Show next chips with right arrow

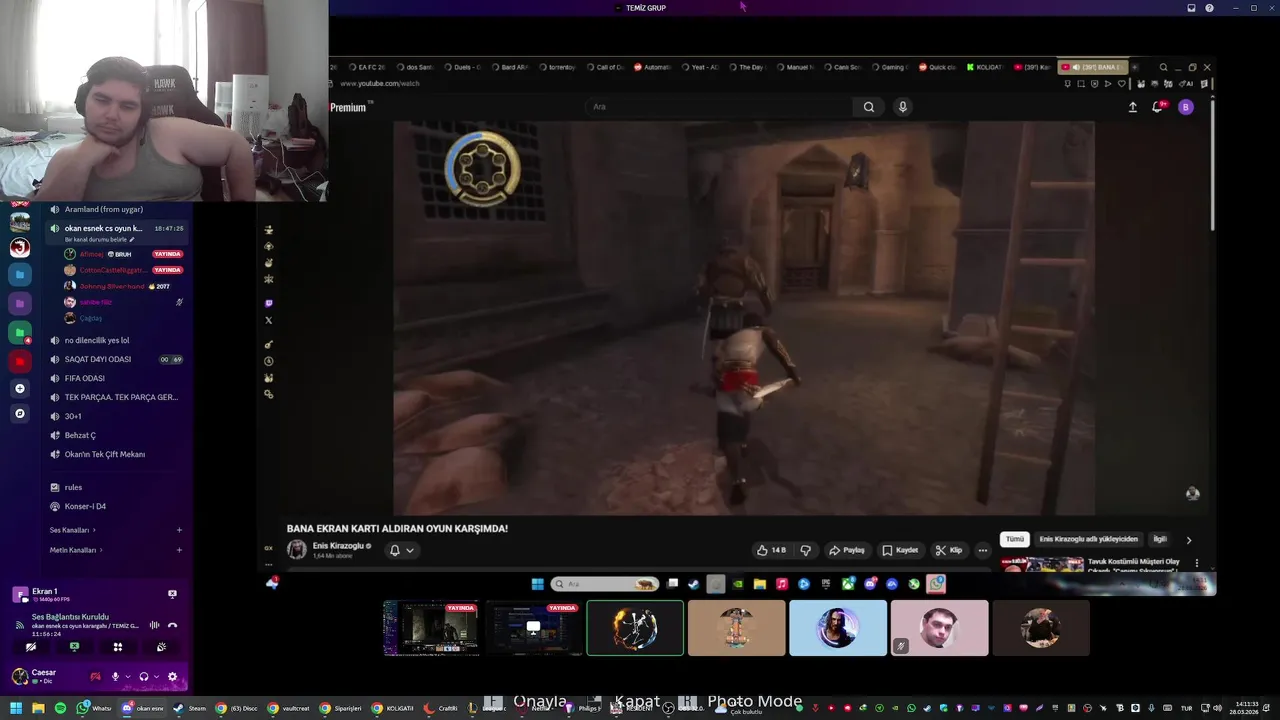pos(1188,540)
